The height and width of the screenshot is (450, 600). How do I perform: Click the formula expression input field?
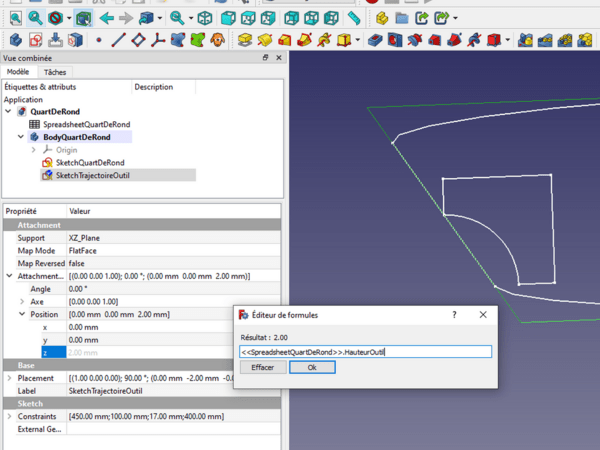coord(365,352)
